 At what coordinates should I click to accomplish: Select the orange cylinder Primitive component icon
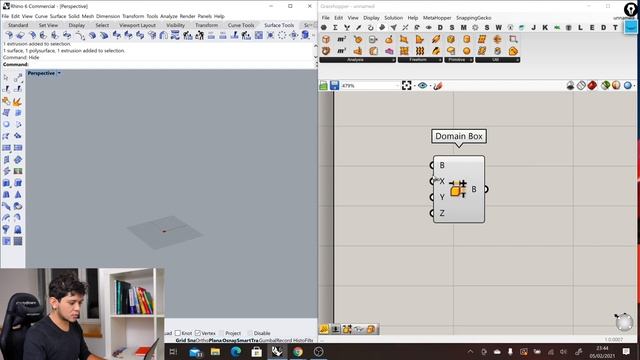coord(467,39)
